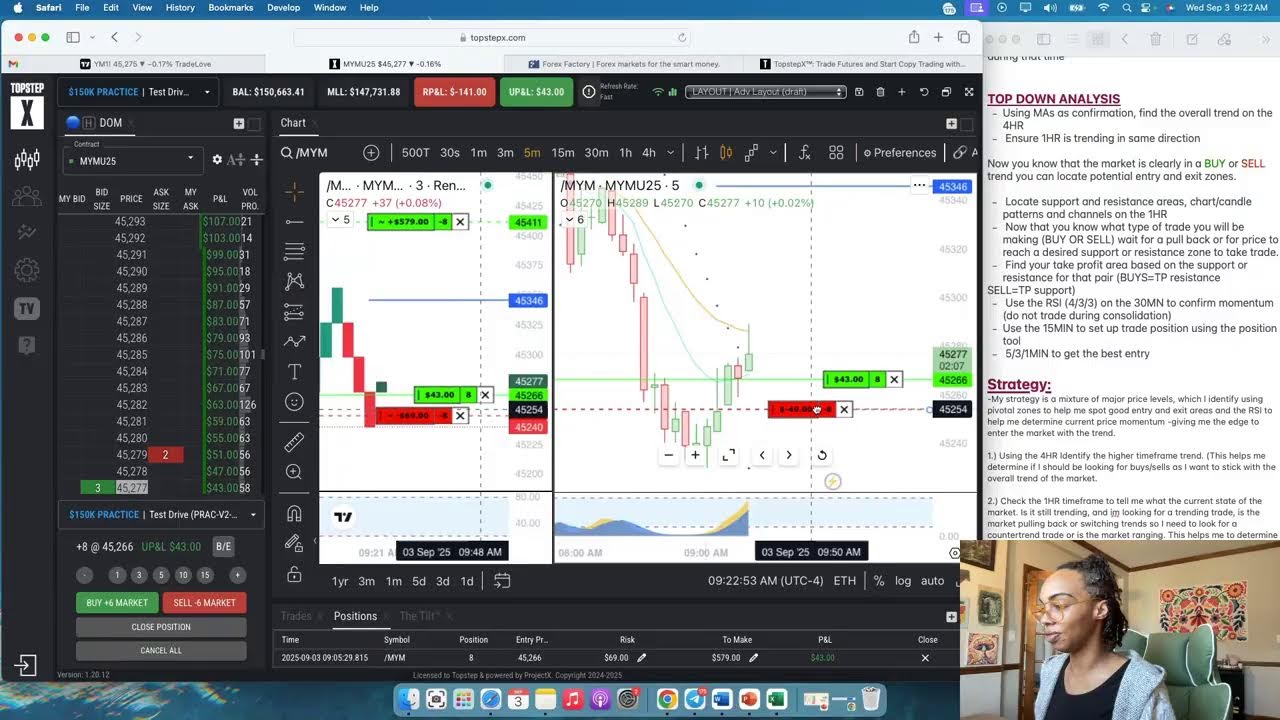Click the chart reset view icon
Image resolution: width=1280 pixels, height=720 pixels.
pos(822,455)
